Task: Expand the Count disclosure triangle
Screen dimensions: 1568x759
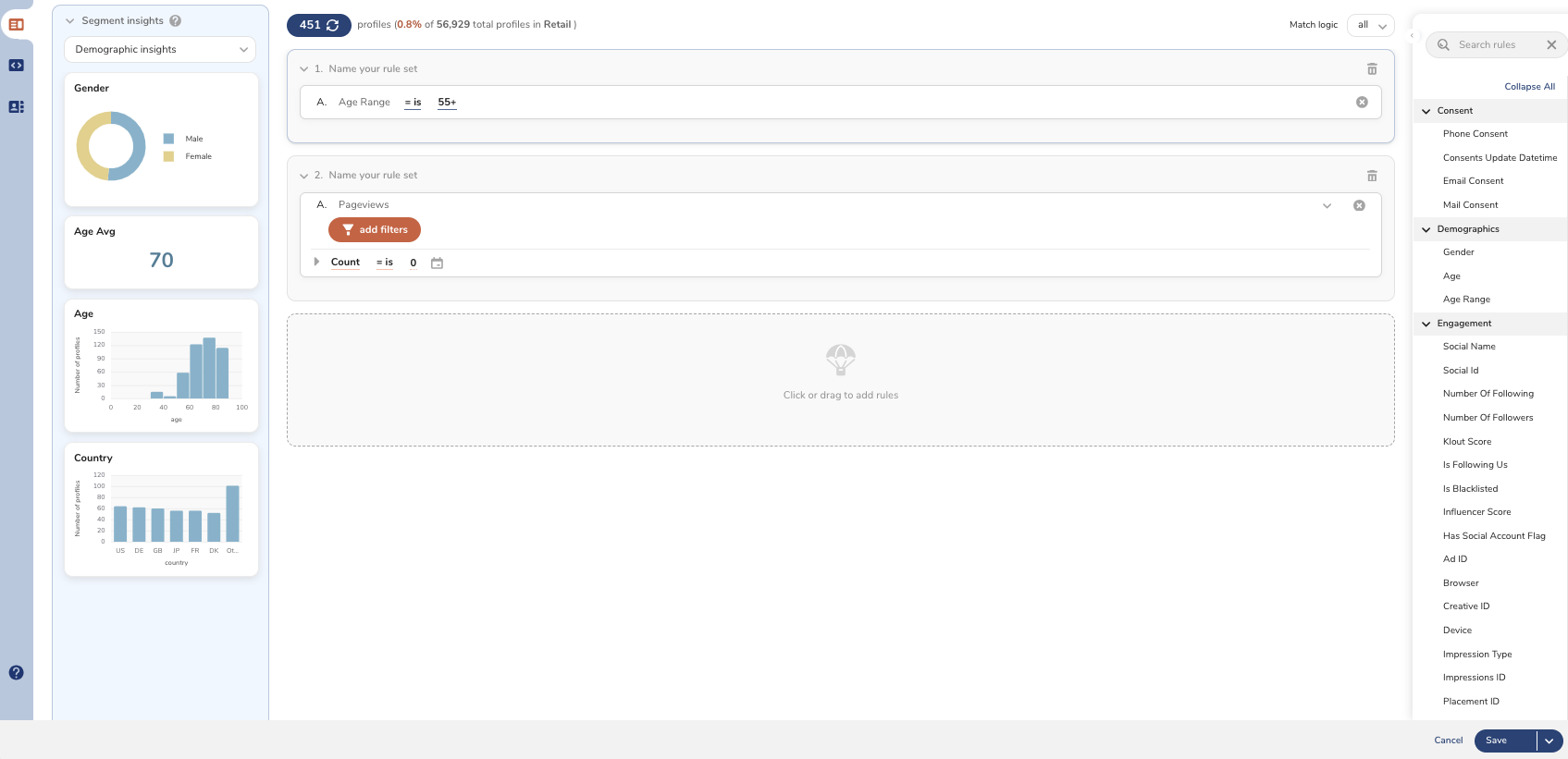Action: 316,262
